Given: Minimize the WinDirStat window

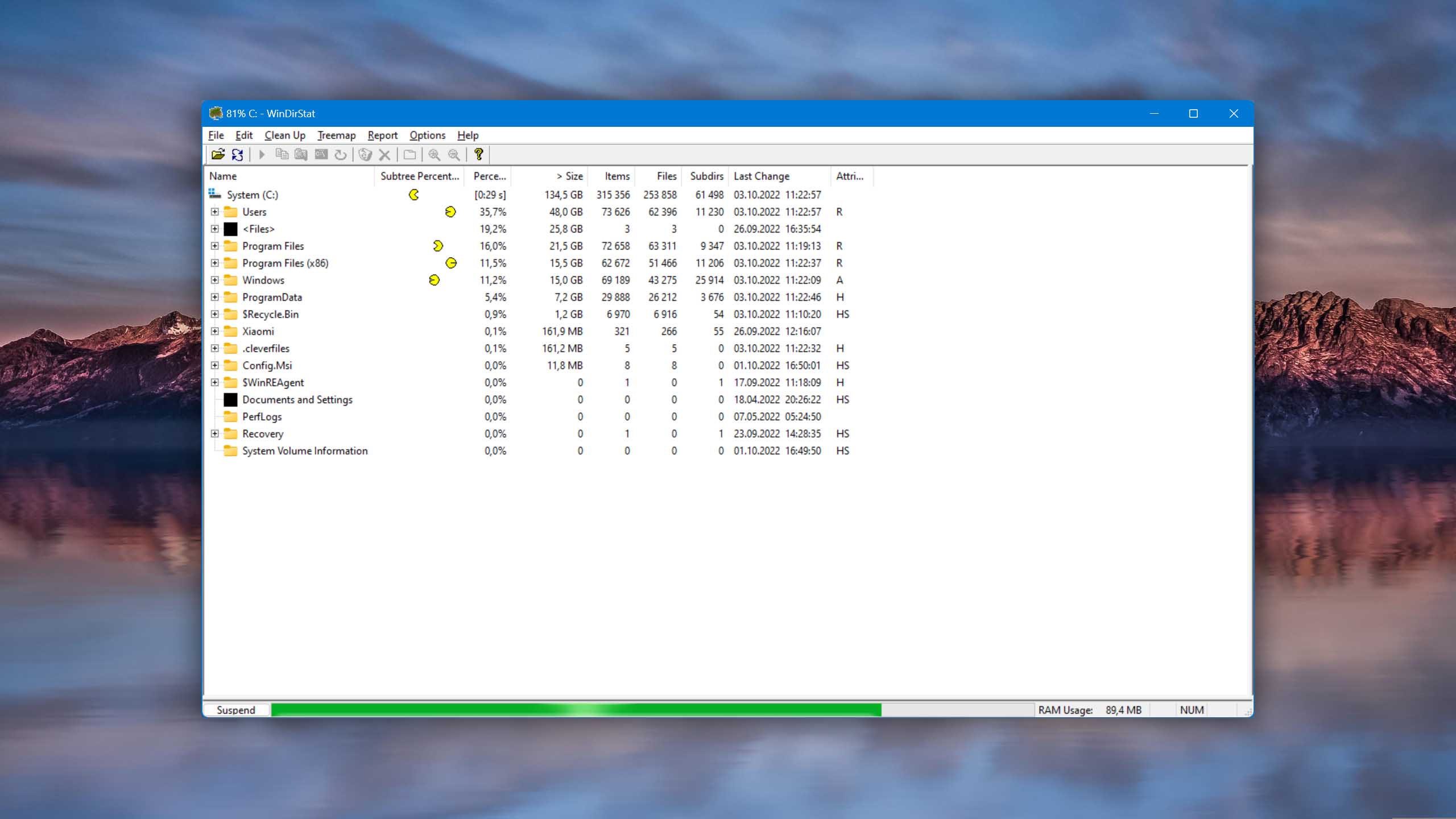Looking at the screenshot, I should pyautogui.click(x=1154, y=113).
